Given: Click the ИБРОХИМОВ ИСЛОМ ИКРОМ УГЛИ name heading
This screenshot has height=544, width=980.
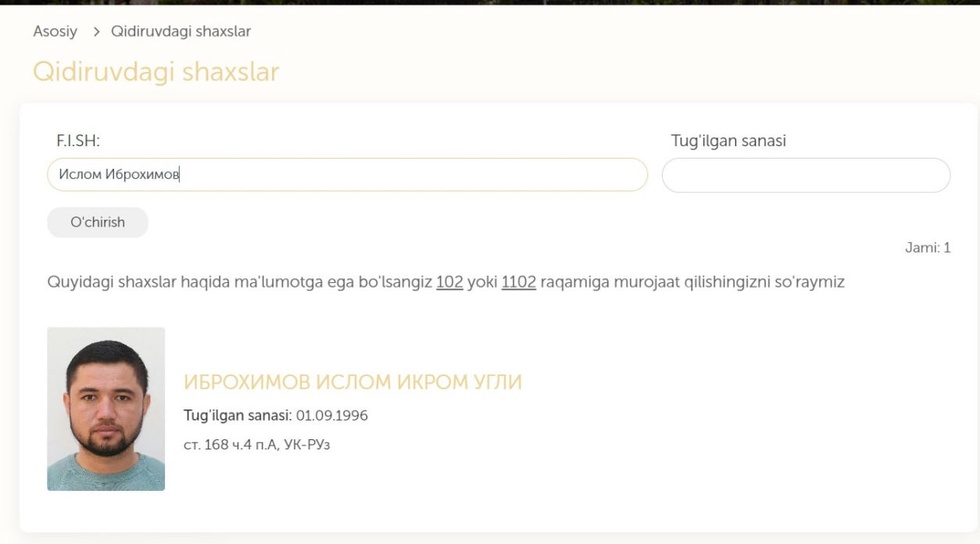Looking at the screenshot, I should tap(352, 382).
